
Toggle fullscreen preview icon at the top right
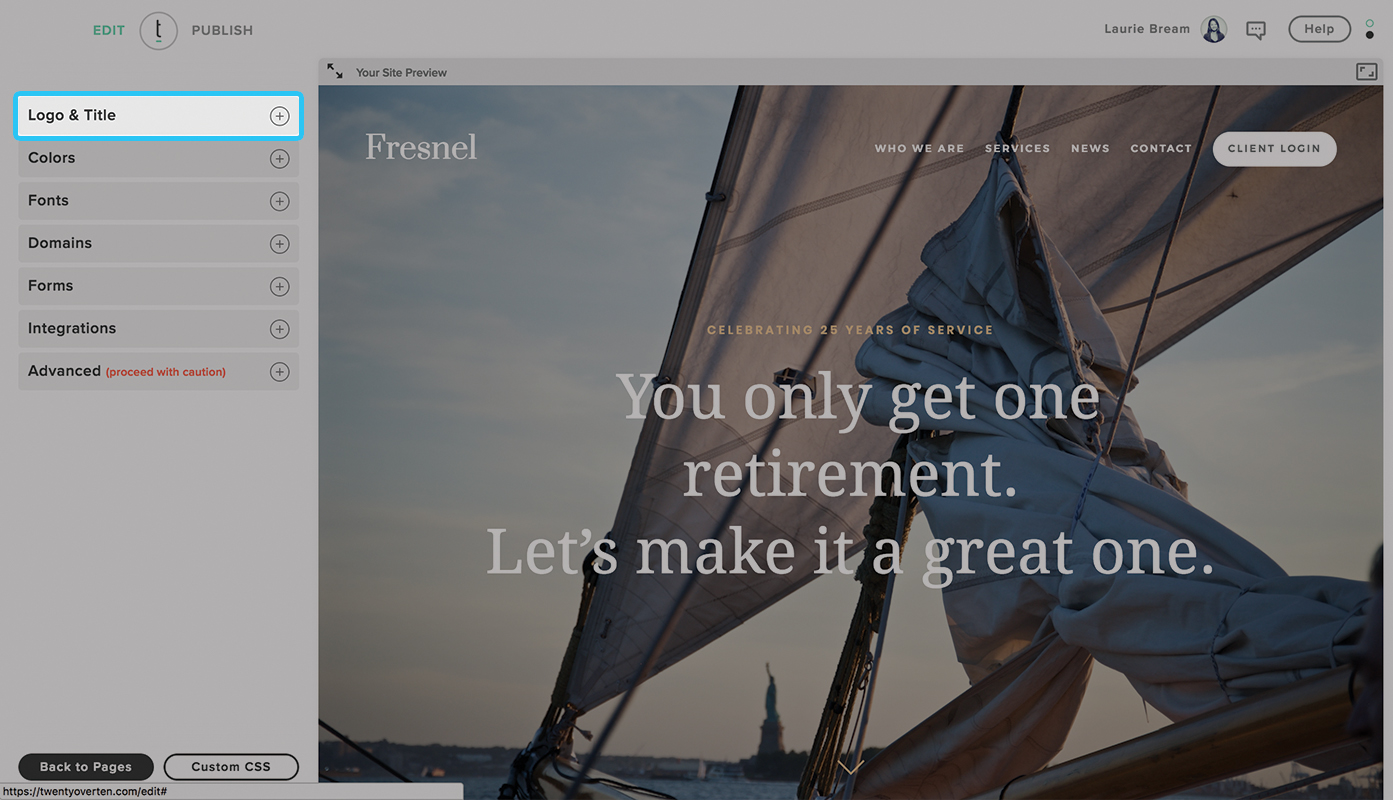tap(1367, 72)
